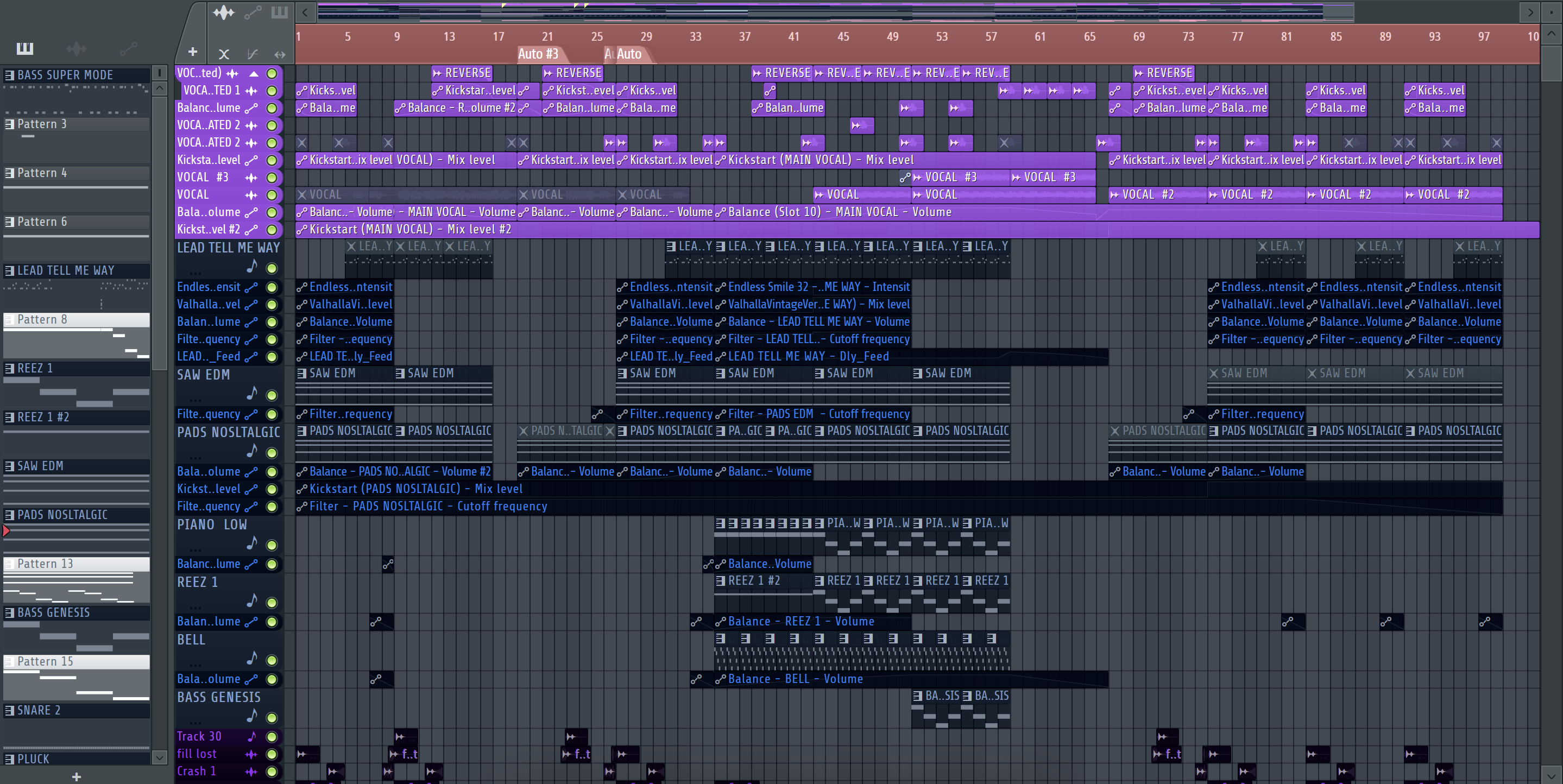Select the automation clip focus icon in playlist header
Screen dimensions: 1563x784
click(253, 12)
